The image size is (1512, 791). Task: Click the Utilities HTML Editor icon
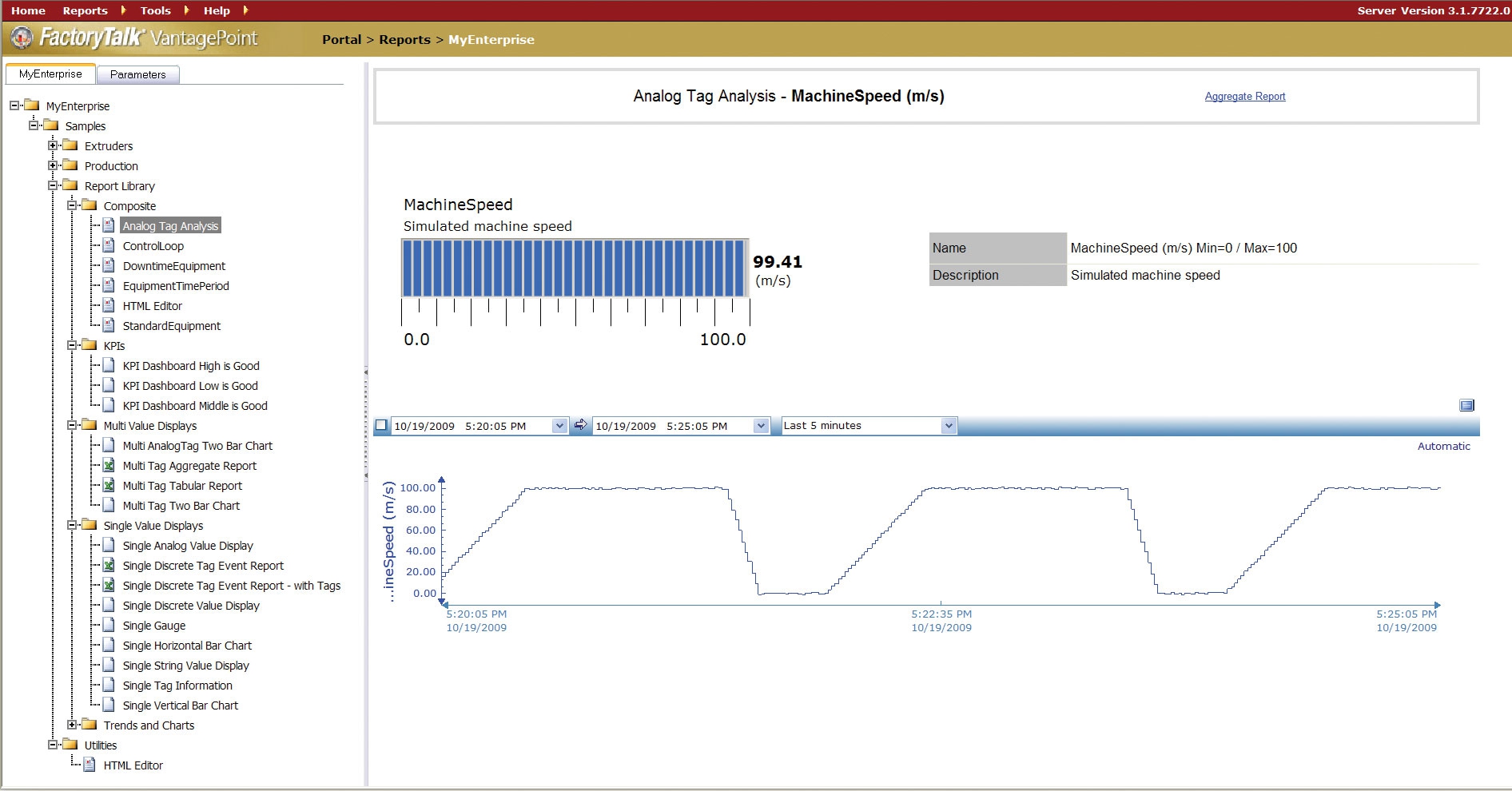(90, 765)
